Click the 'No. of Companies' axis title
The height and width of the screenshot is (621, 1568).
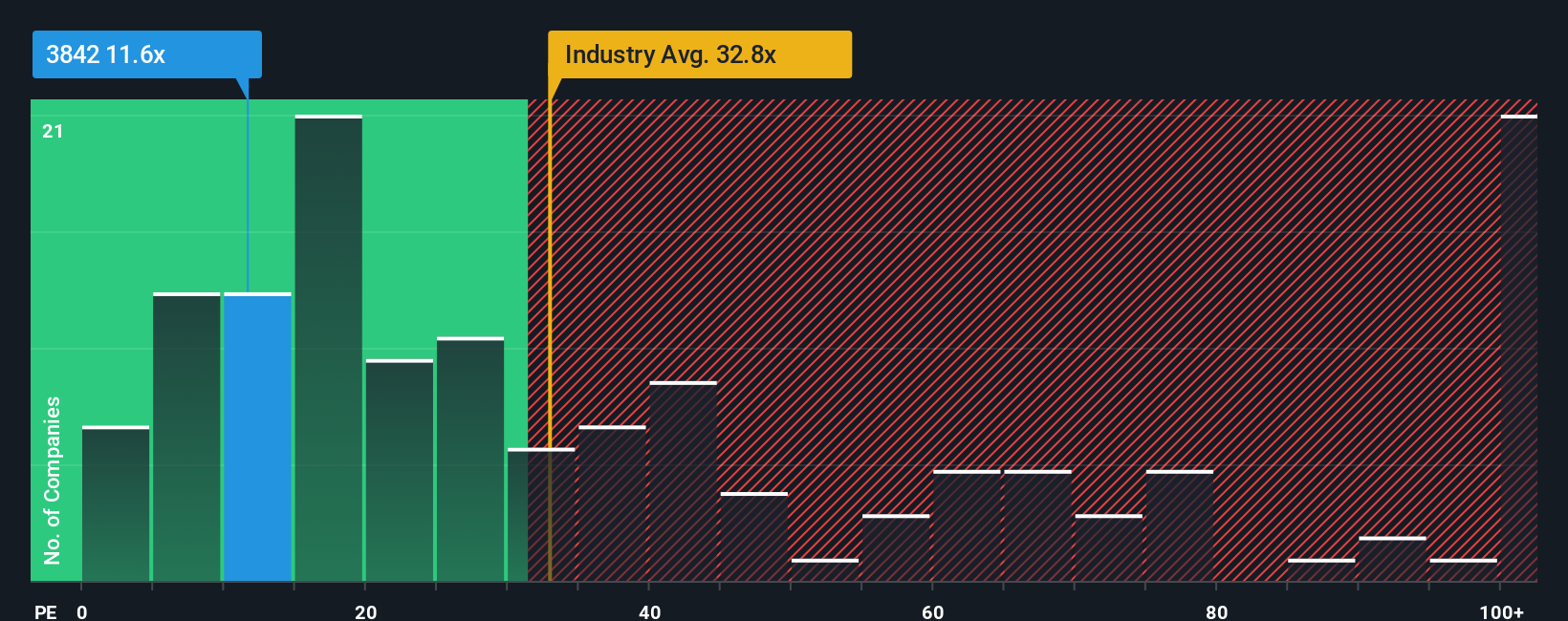tap(52, 480)
